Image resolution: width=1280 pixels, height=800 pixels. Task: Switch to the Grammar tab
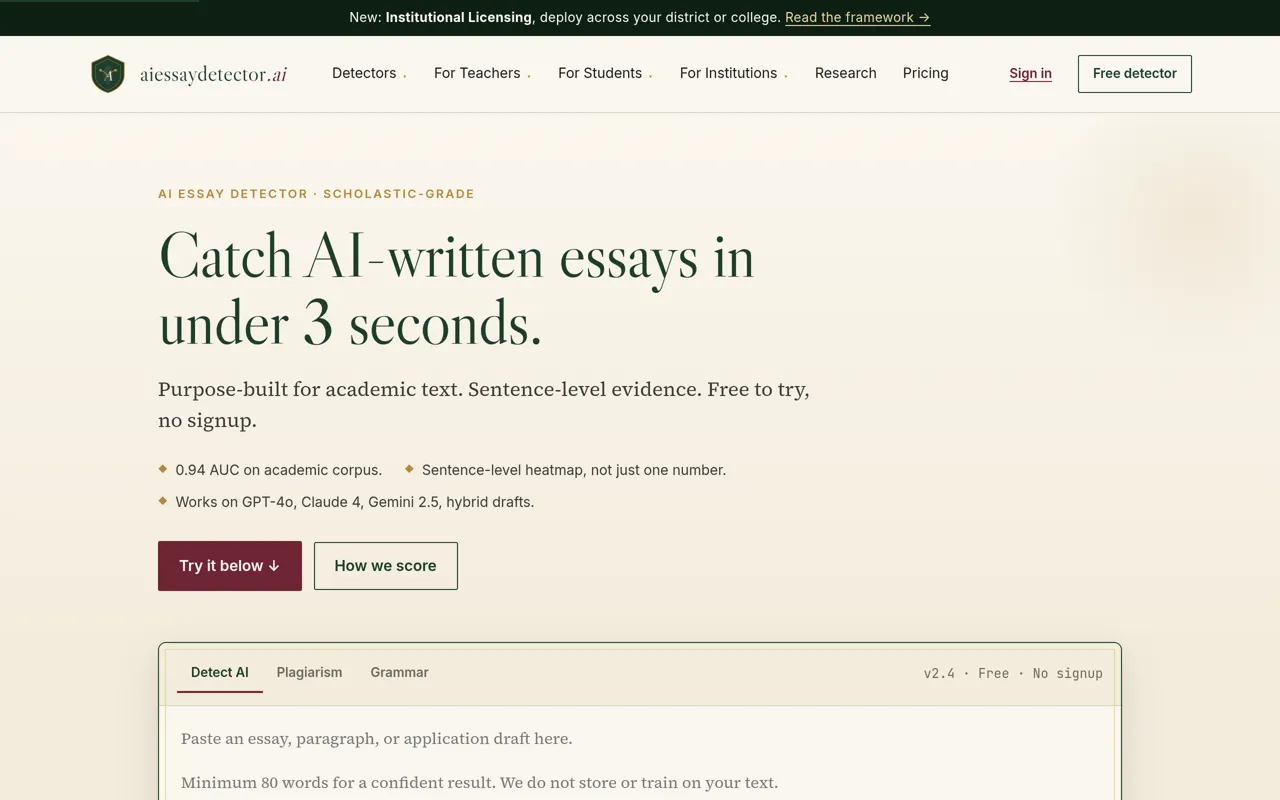click(399, 673)
